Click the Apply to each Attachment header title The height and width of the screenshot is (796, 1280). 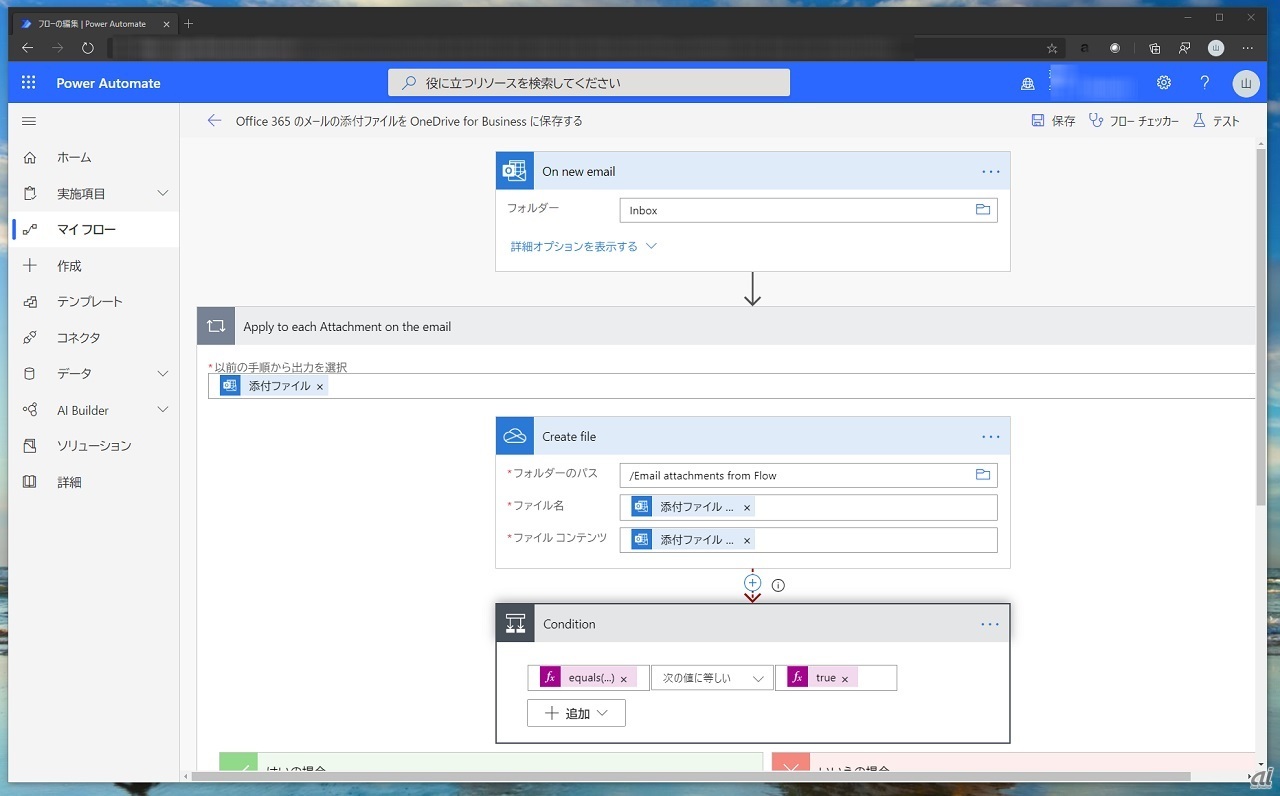[347, 326]
